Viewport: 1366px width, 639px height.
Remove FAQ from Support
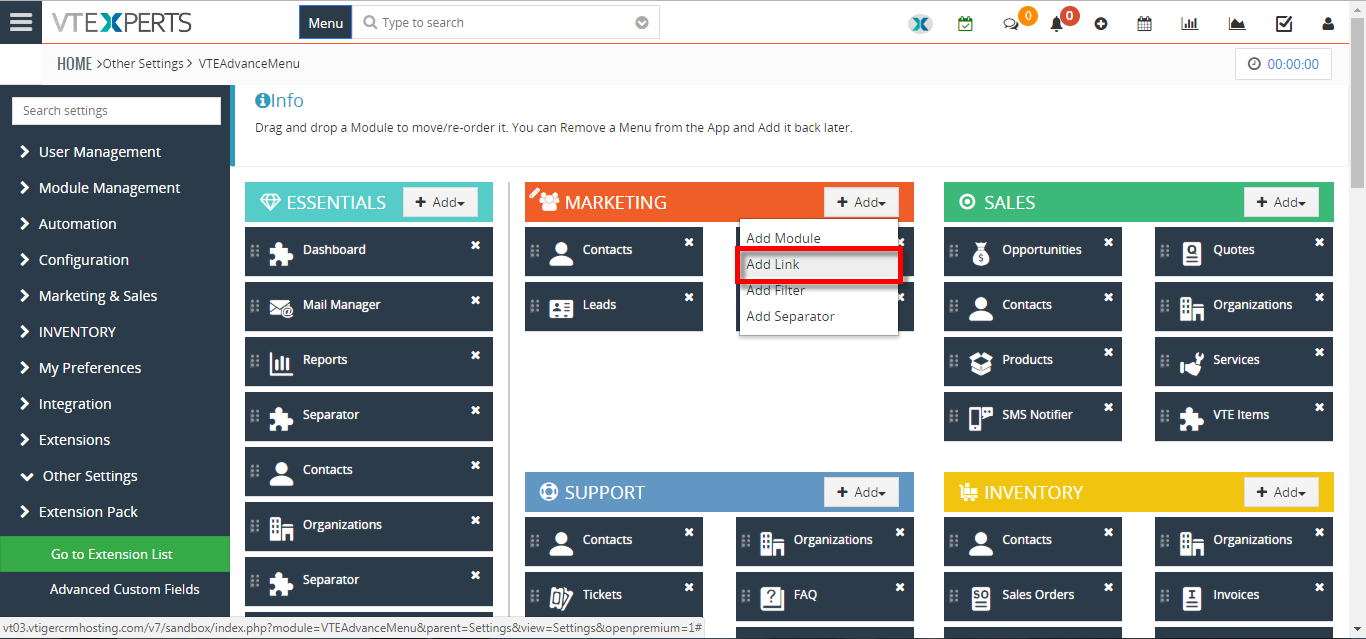900,587
